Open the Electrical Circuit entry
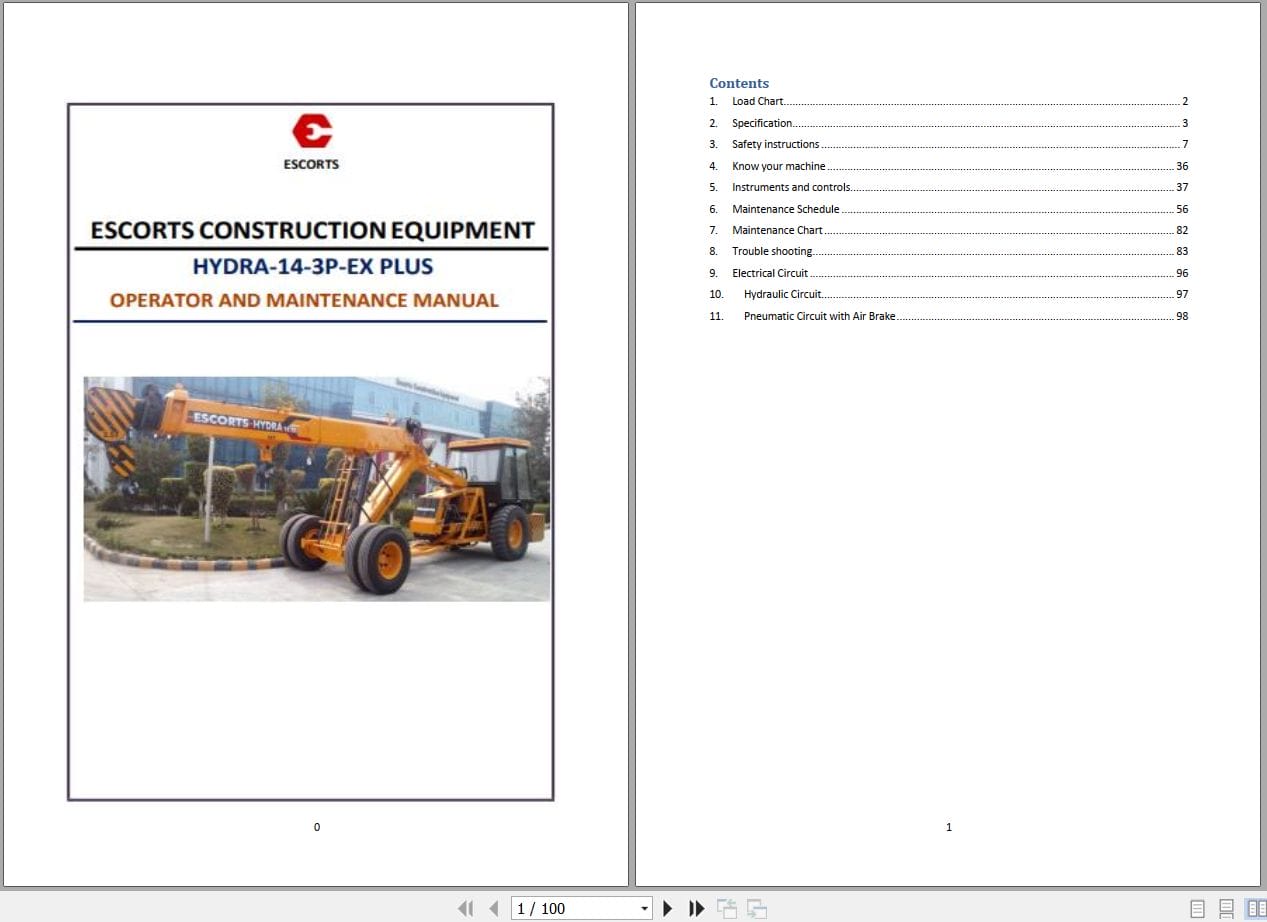 coord(949,273)
